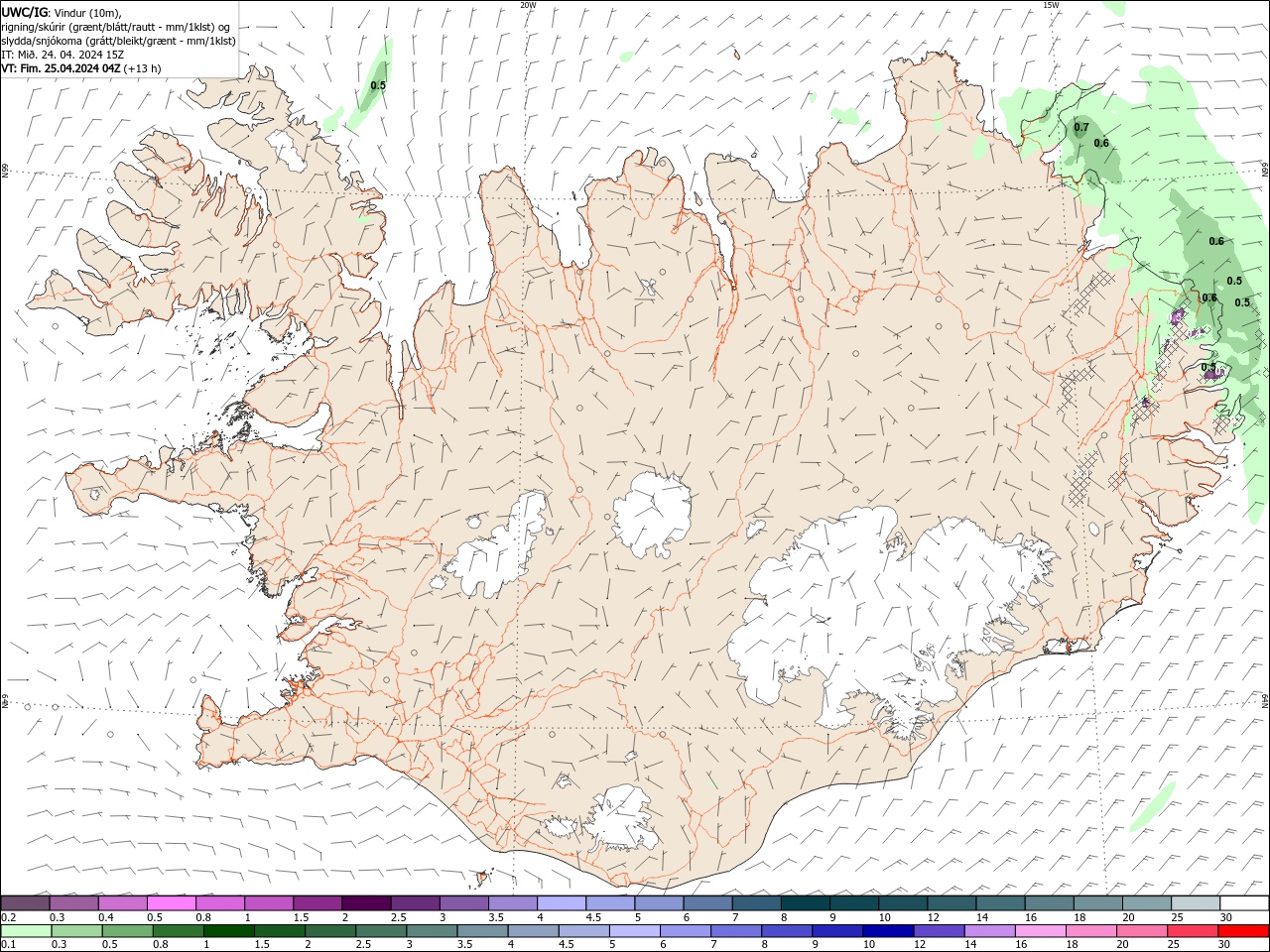Click the periwinkle rain-legend swatch starting at 6
This screenshot has width=1270, height=952.
pyautogui.click(x=686, y=931)
